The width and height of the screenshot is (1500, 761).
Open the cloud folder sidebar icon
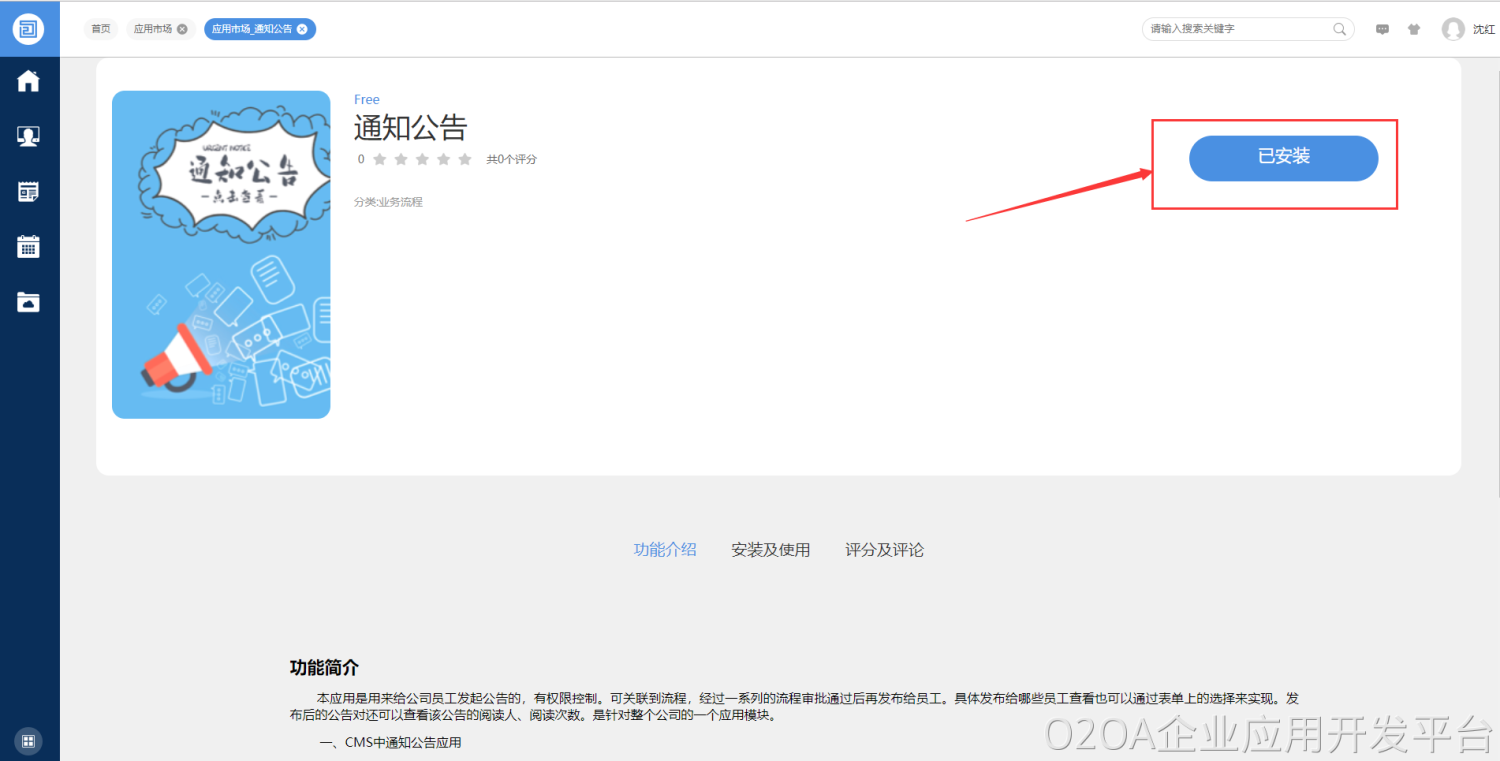click(29, 302)
